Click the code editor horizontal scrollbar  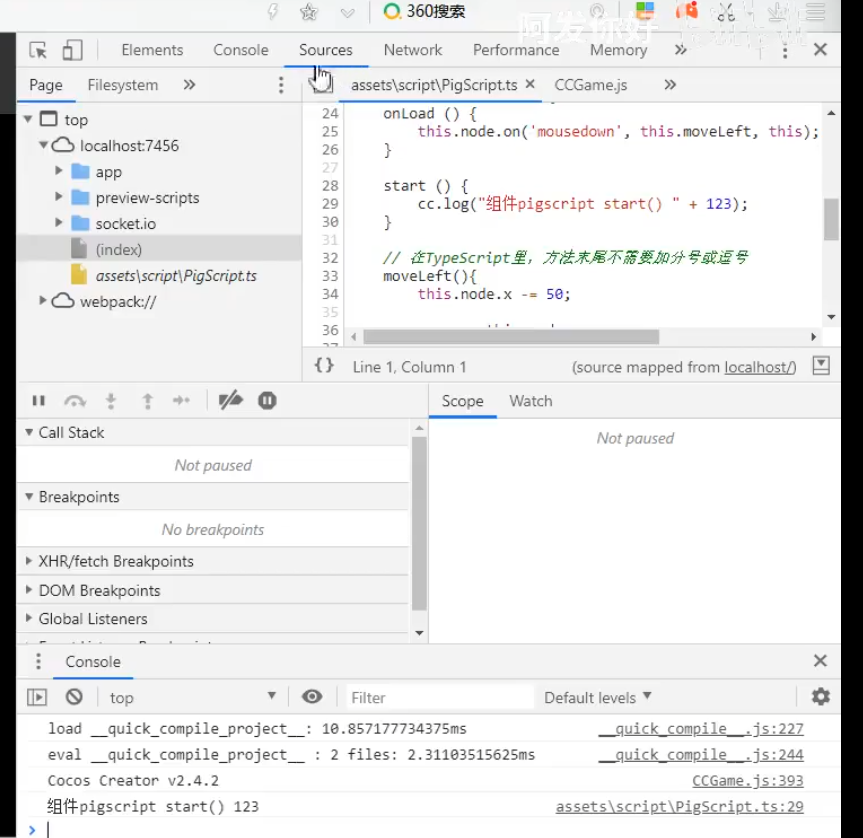point(511,336)
